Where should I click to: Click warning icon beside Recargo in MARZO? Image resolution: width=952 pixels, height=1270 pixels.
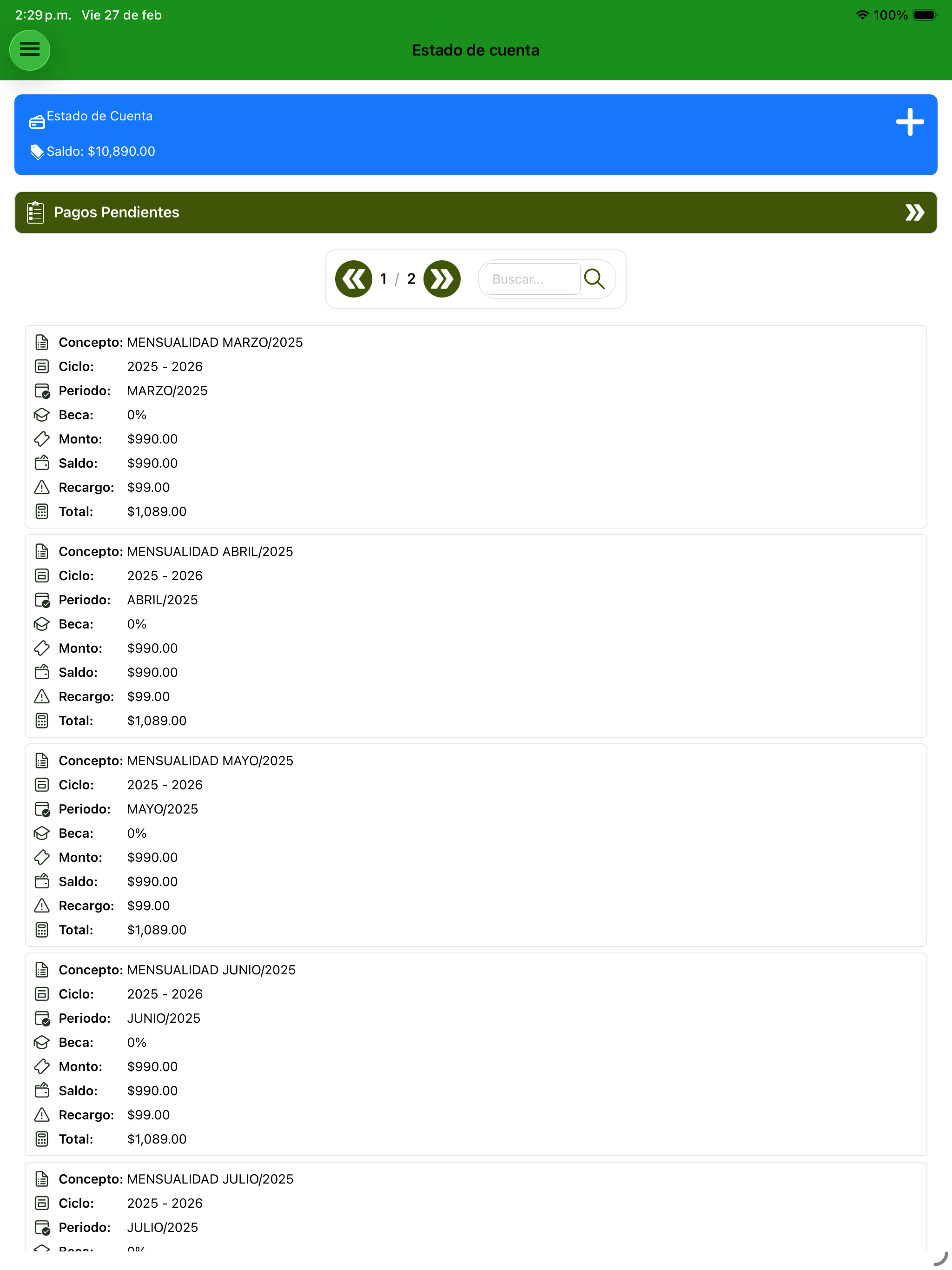point(42,488)
